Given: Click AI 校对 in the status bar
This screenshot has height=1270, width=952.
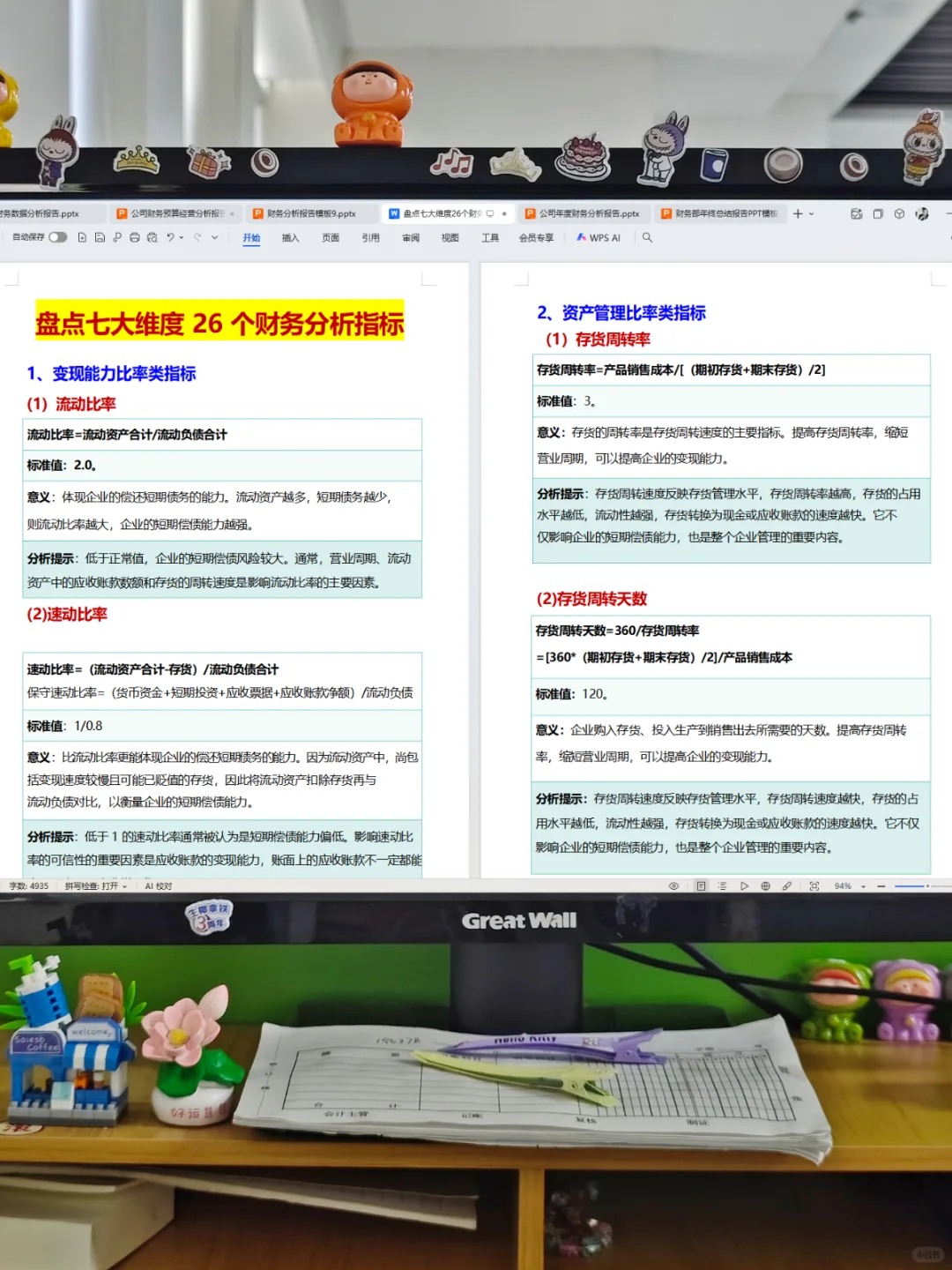Looking at the screenshot, I should point(159,885).
